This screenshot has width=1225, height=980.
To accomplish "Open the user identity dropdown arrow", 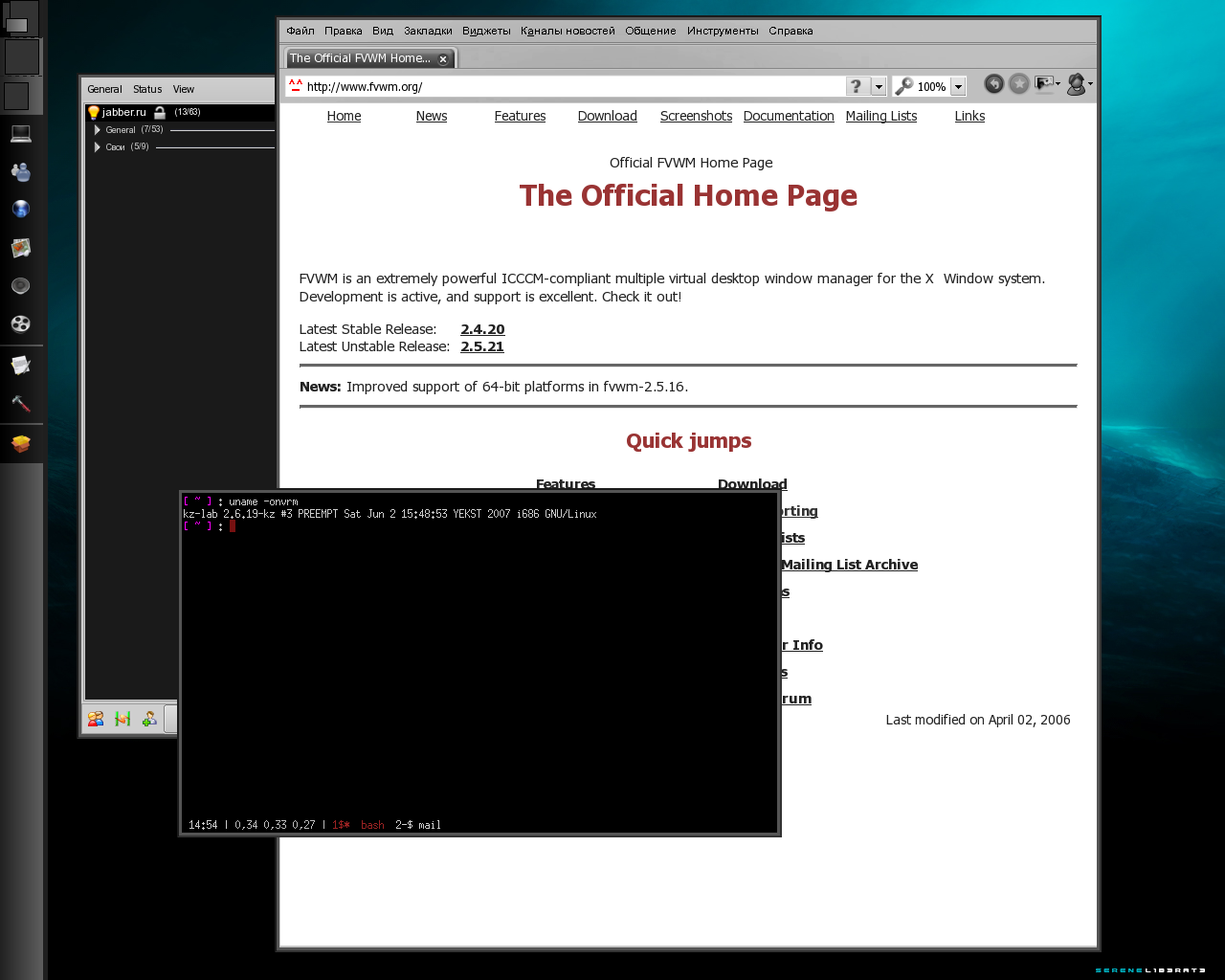I will click(1090, 84).
